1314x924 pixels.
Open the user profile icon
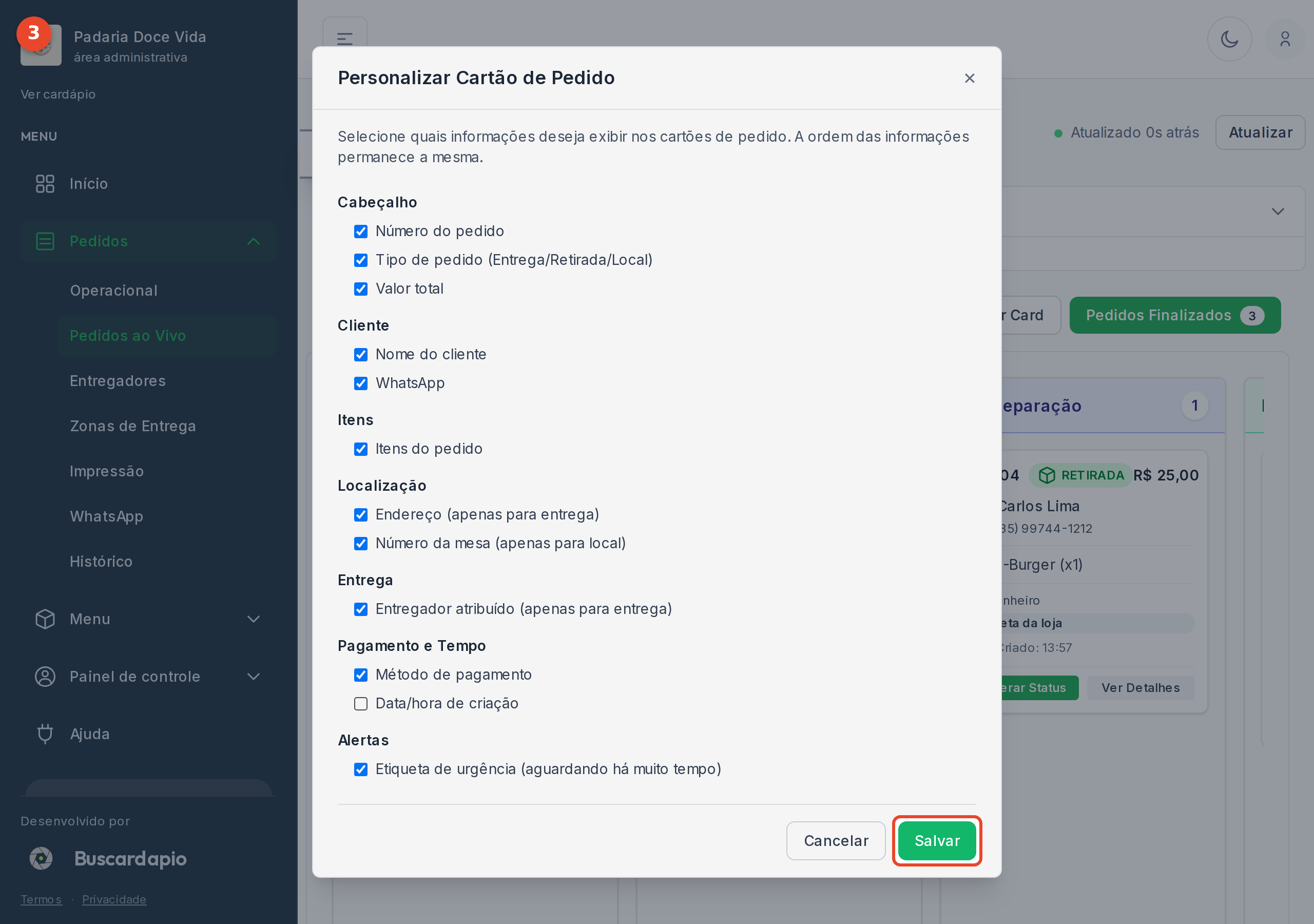pos(1285,39)
